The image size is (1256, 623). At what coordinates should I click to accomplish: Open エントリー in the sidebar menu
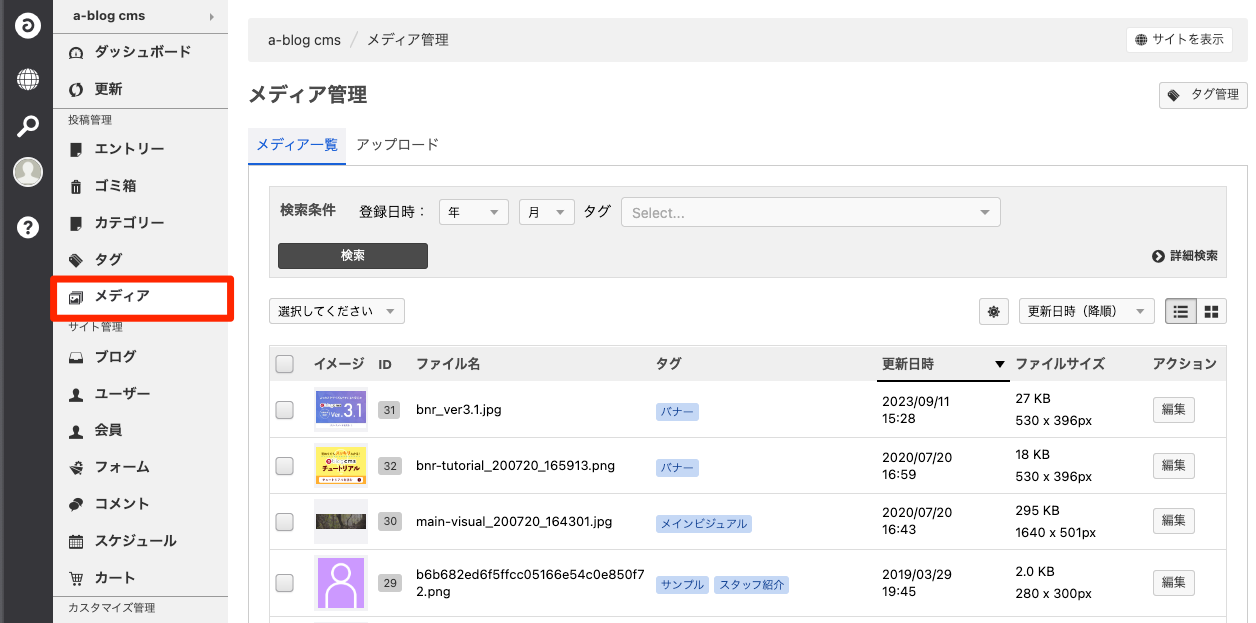pyautogui.click(x=129, y=149)
